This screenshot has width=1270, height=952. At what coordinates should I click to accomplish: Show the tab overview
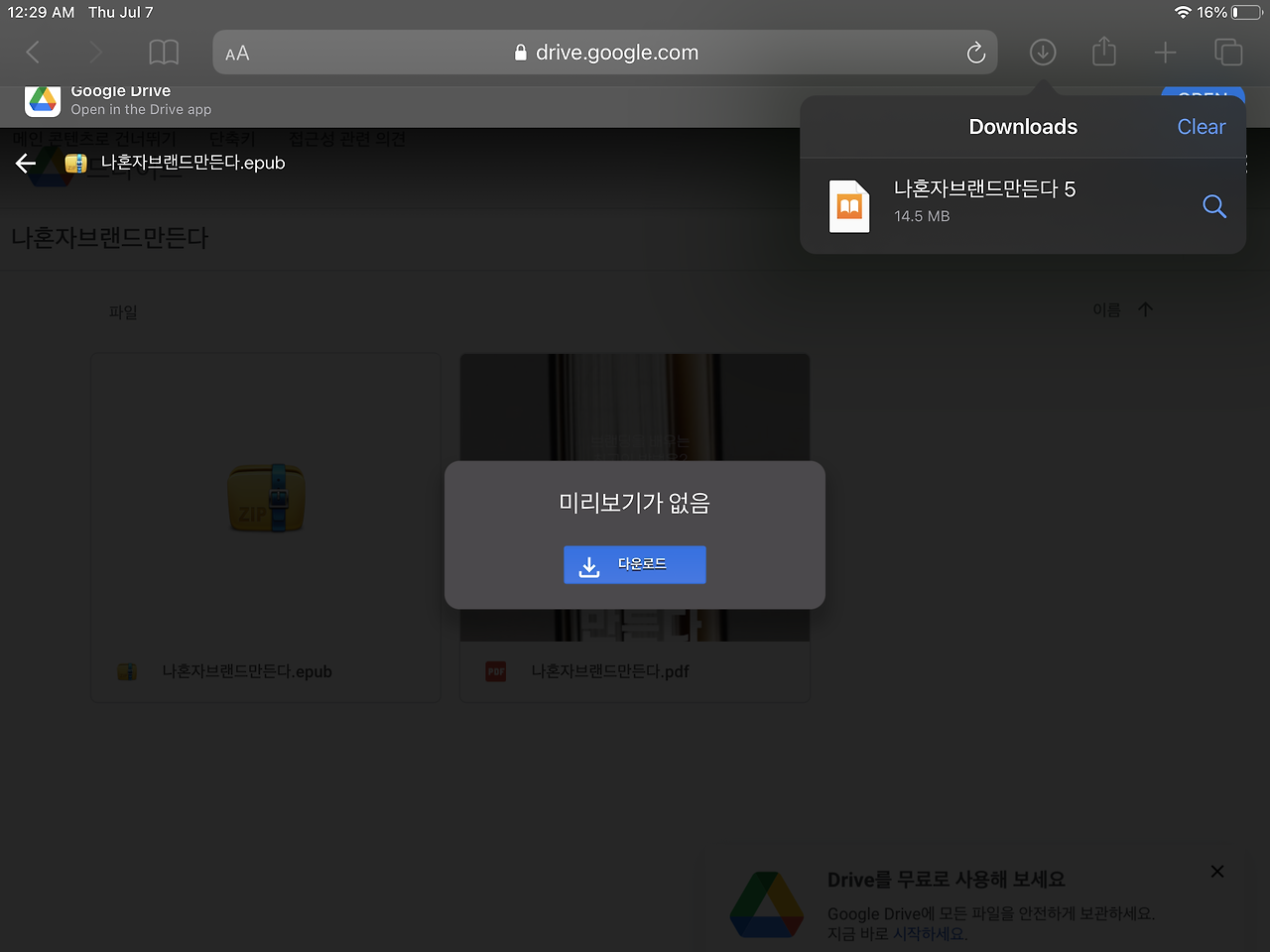click(1228, 52)
